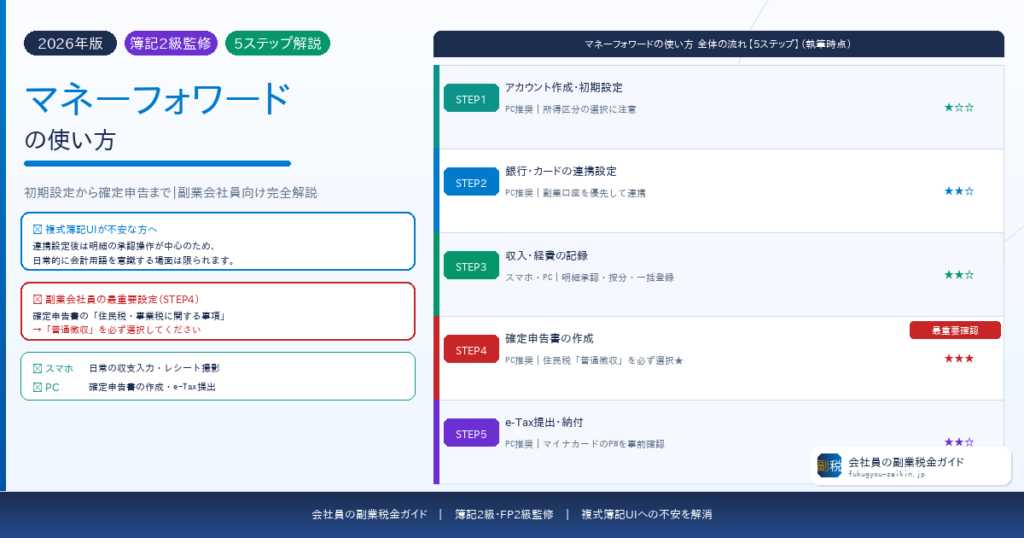Click text 確定申告書の「住民税・事業税に関する事項」
Viewport: 1024px width, 538px height.
(x=129, y=316)
